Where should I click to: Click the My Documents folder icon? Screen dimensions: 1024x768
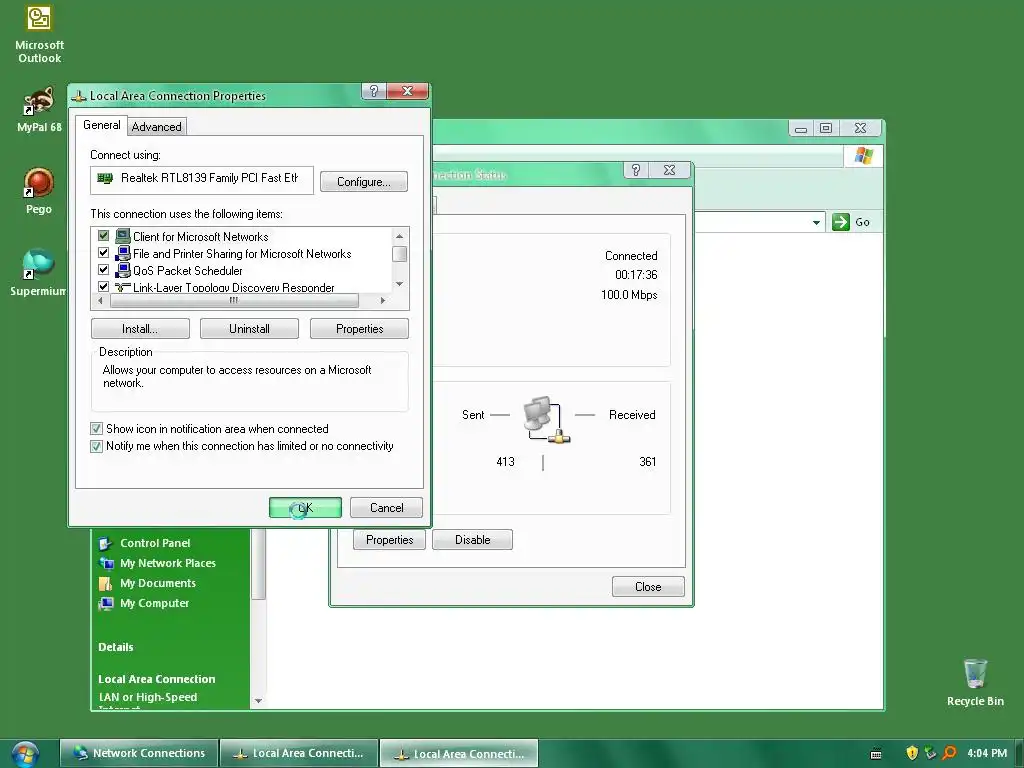105,583
